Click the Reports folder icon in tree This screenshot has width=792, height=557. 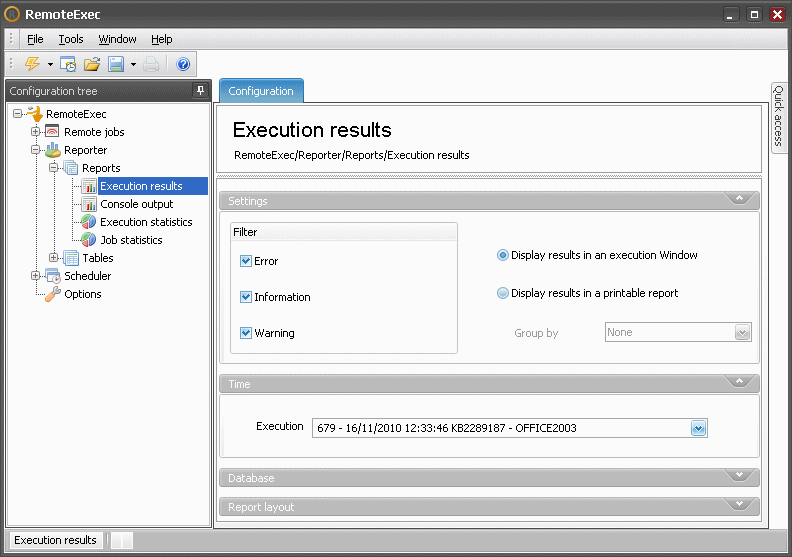71,168
